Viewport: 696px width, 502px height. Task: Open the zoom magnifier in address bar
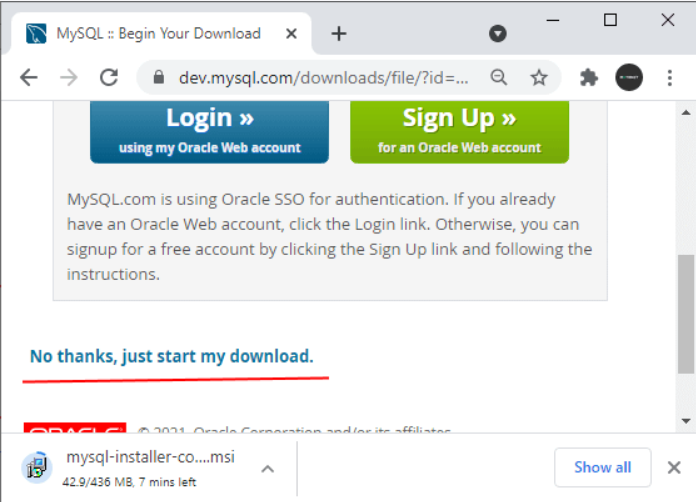498,78
